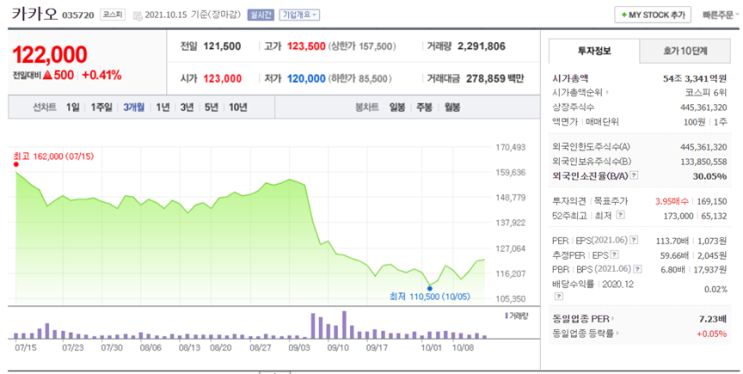Click the 외국인보유주식수(B) value 133,850,558
This screenshot has height=374, width=743.
click(704, 162)
